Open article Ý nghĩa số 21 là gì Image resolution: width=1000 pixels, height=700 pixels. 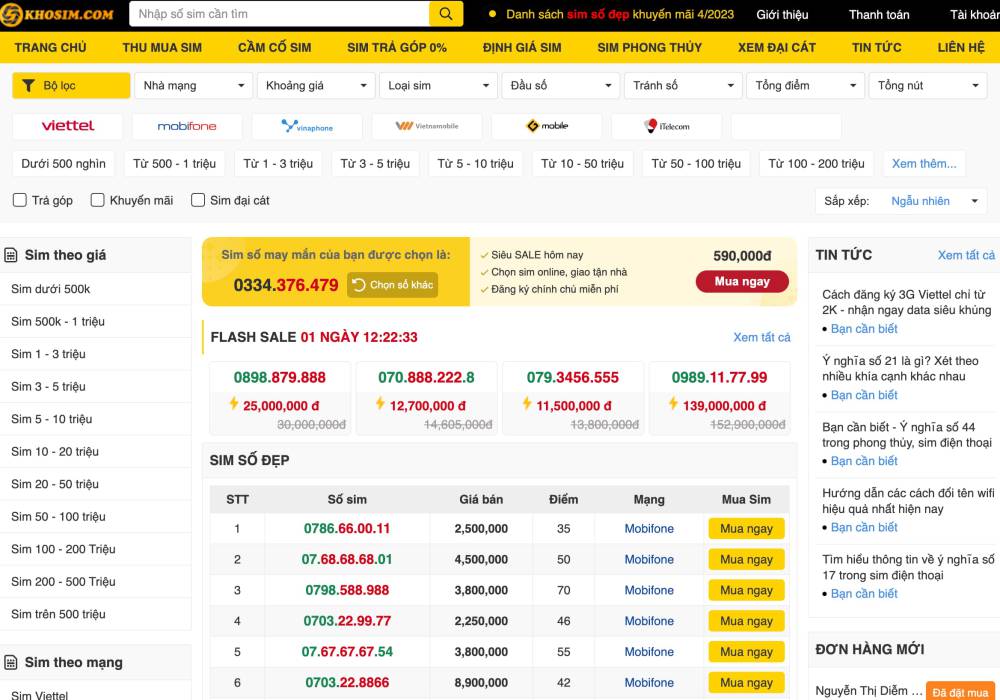(x=900, y=368)
